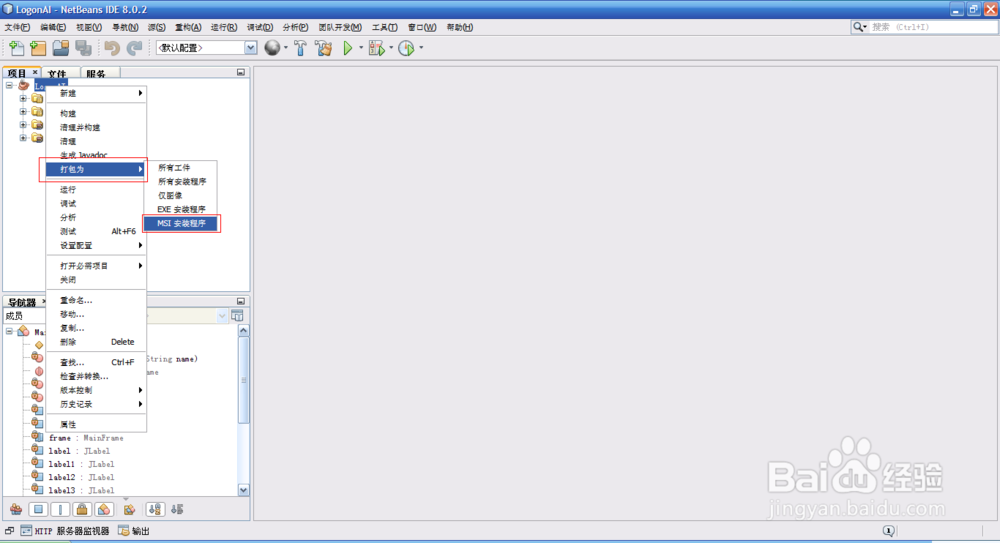Toggle fully qualified names filter icon
The image size is (1000, 543).
tap(129, 509)
